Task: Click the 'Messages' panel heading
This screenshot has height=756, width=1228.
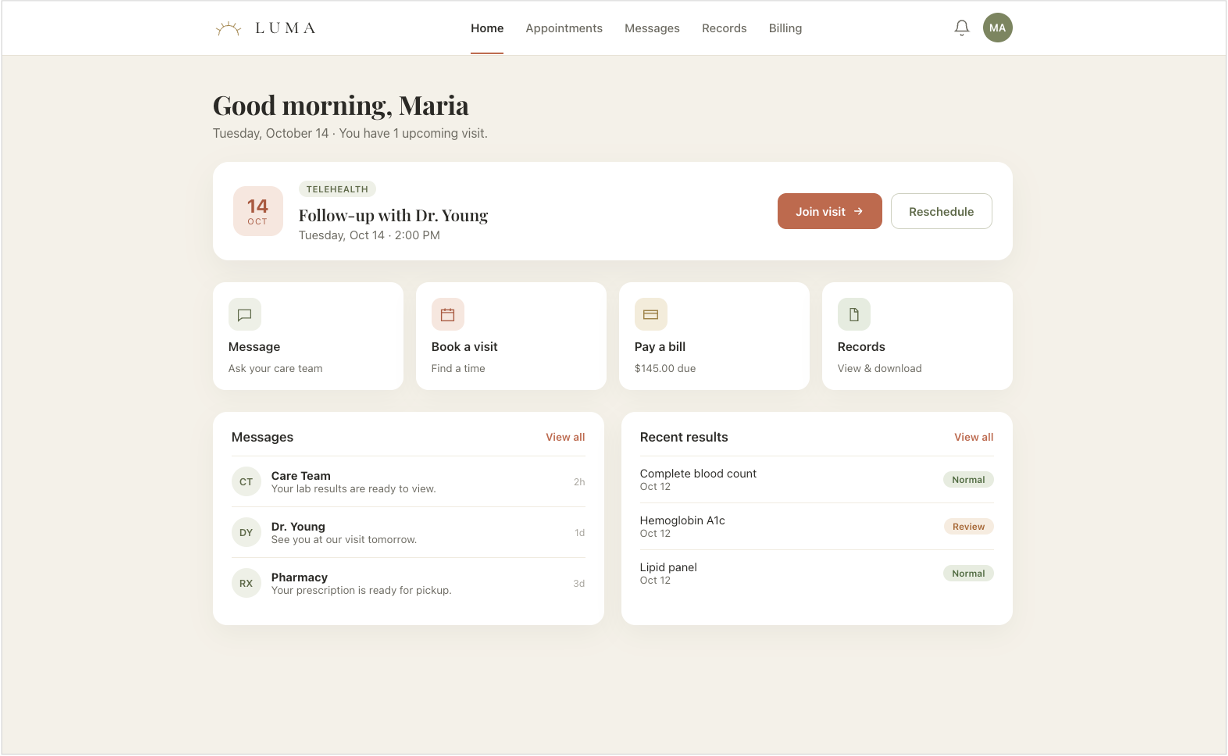Action: (262, 437)
